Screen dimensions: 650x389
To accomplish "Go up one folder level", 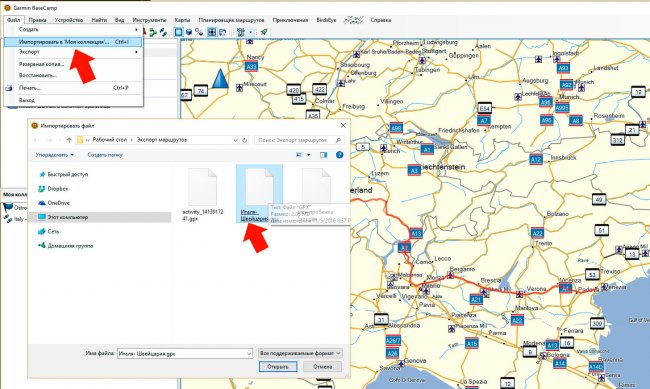I will [69, 140].
